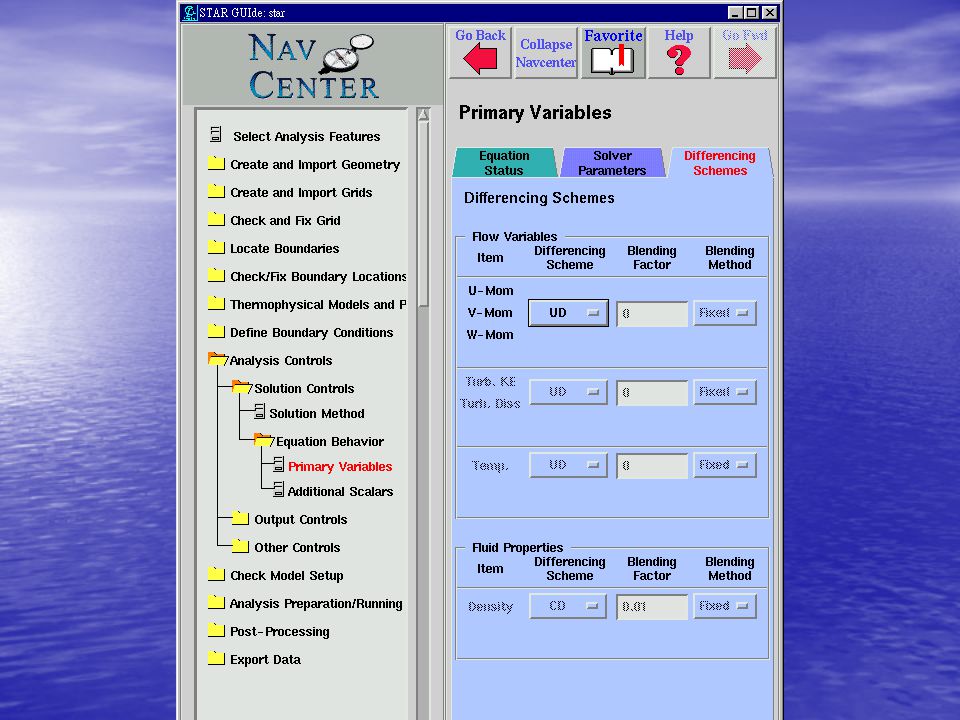Select 'Check and Fix Grid' label
Screen dimensions: 960x720
coord(285,220)
